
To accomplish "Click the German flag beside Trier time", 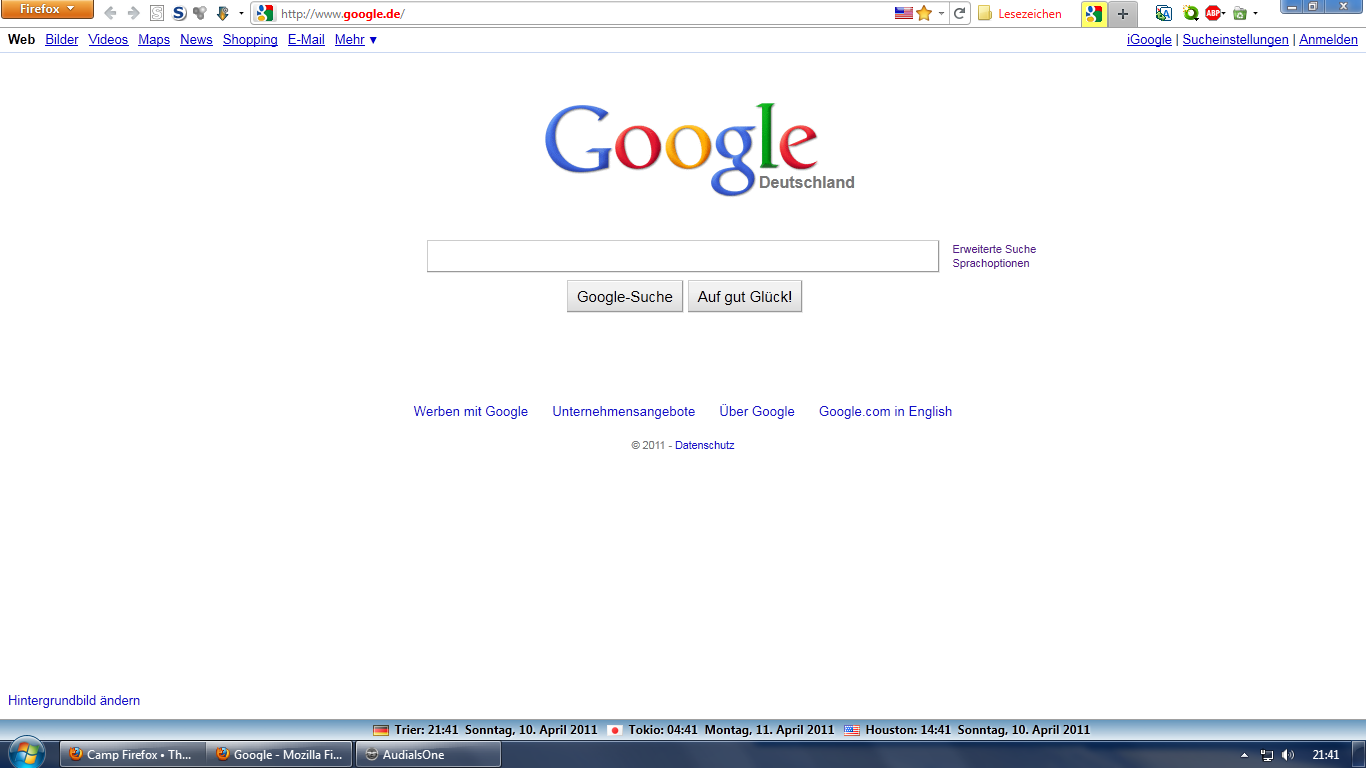I will coord(381,730).
